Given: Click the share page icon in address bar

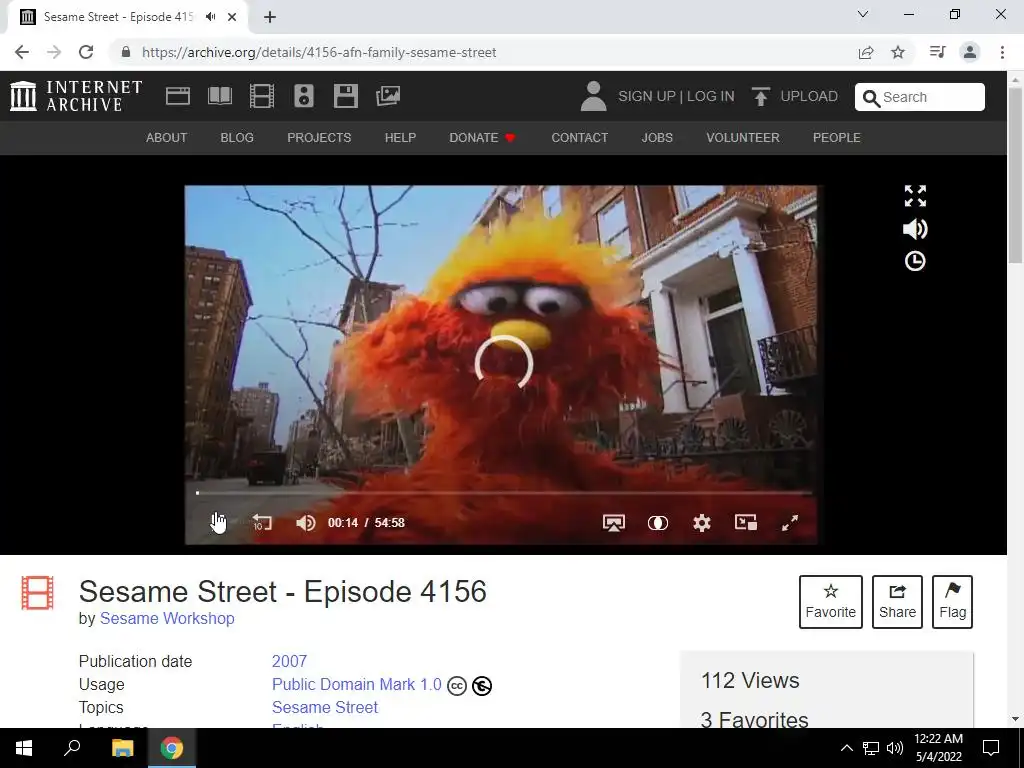Looking at the screenshot, I should [x=866, y=52].
